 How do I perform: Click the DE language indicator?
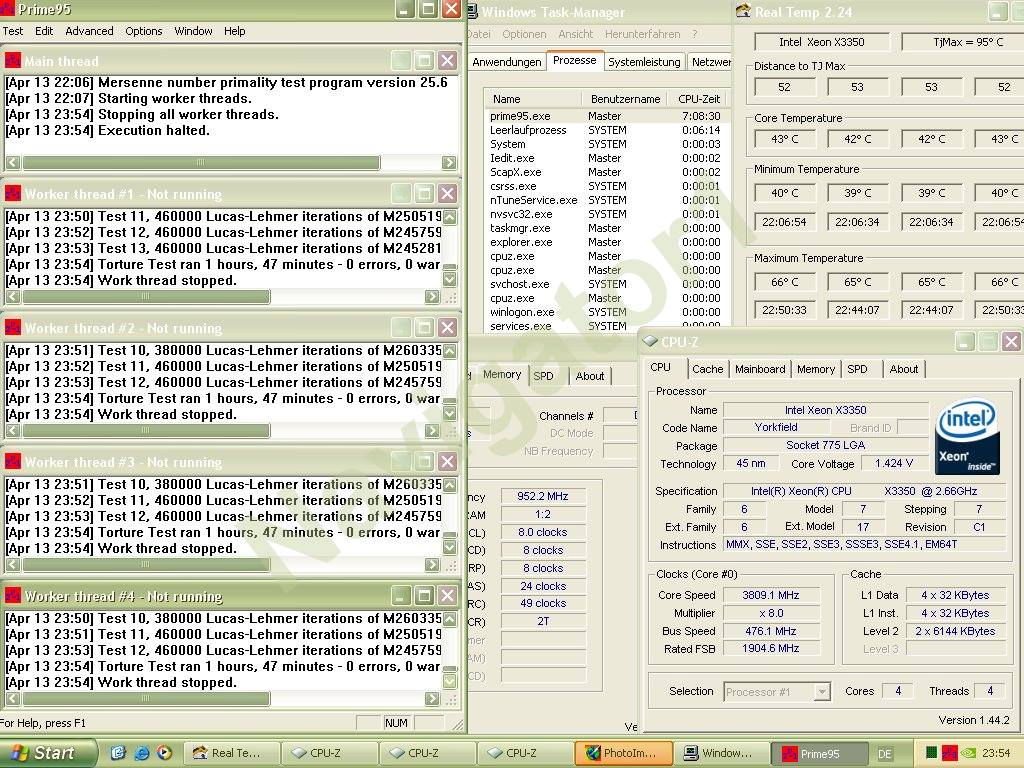tap(885, 754)
